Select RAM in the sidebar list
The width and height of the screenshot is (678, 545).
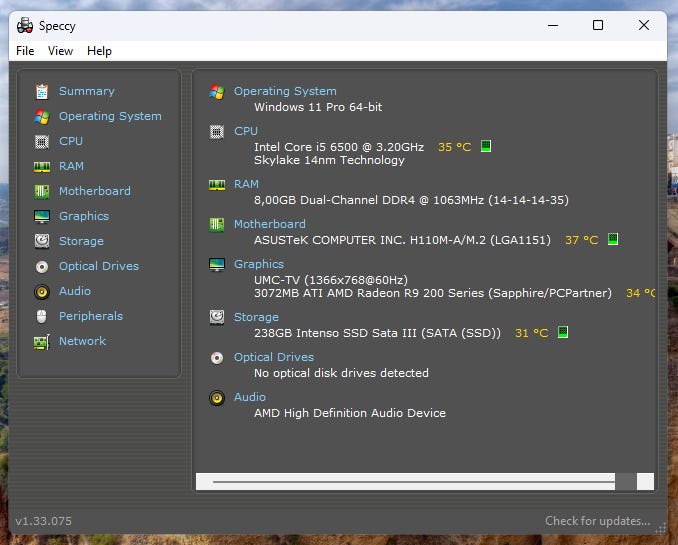point(71,167)
